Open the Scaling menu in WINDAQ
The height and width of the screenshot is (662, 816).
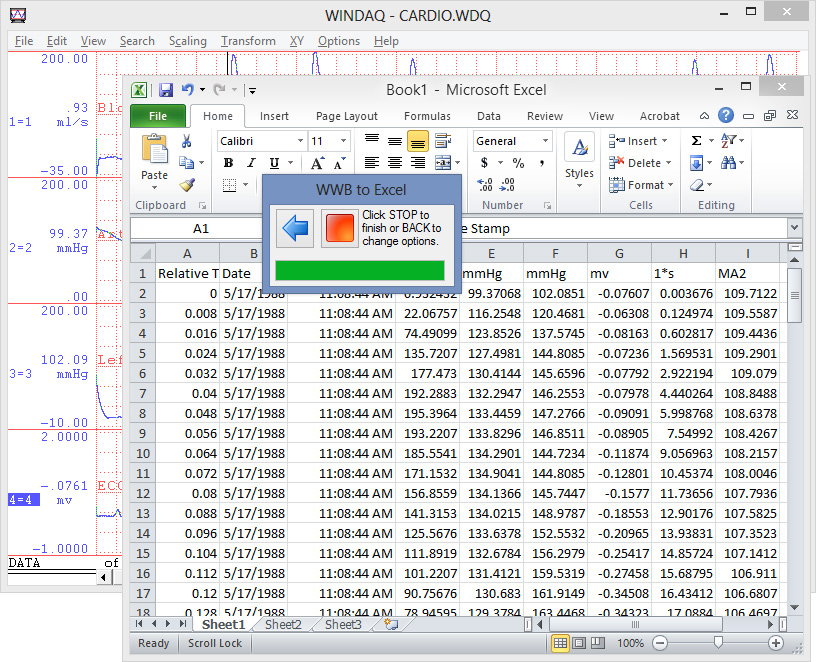click(187, 41)
